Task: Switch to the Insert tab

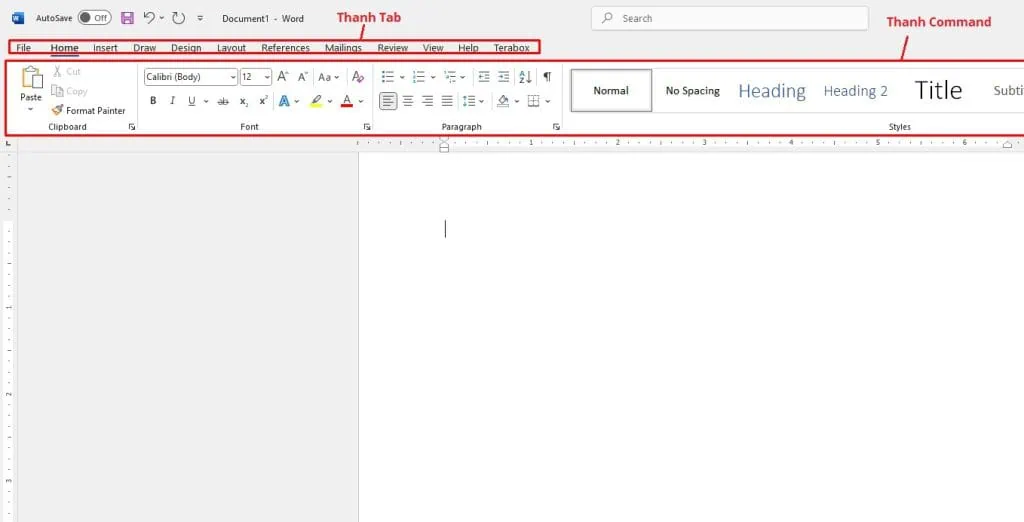Action: pos(105,48)
